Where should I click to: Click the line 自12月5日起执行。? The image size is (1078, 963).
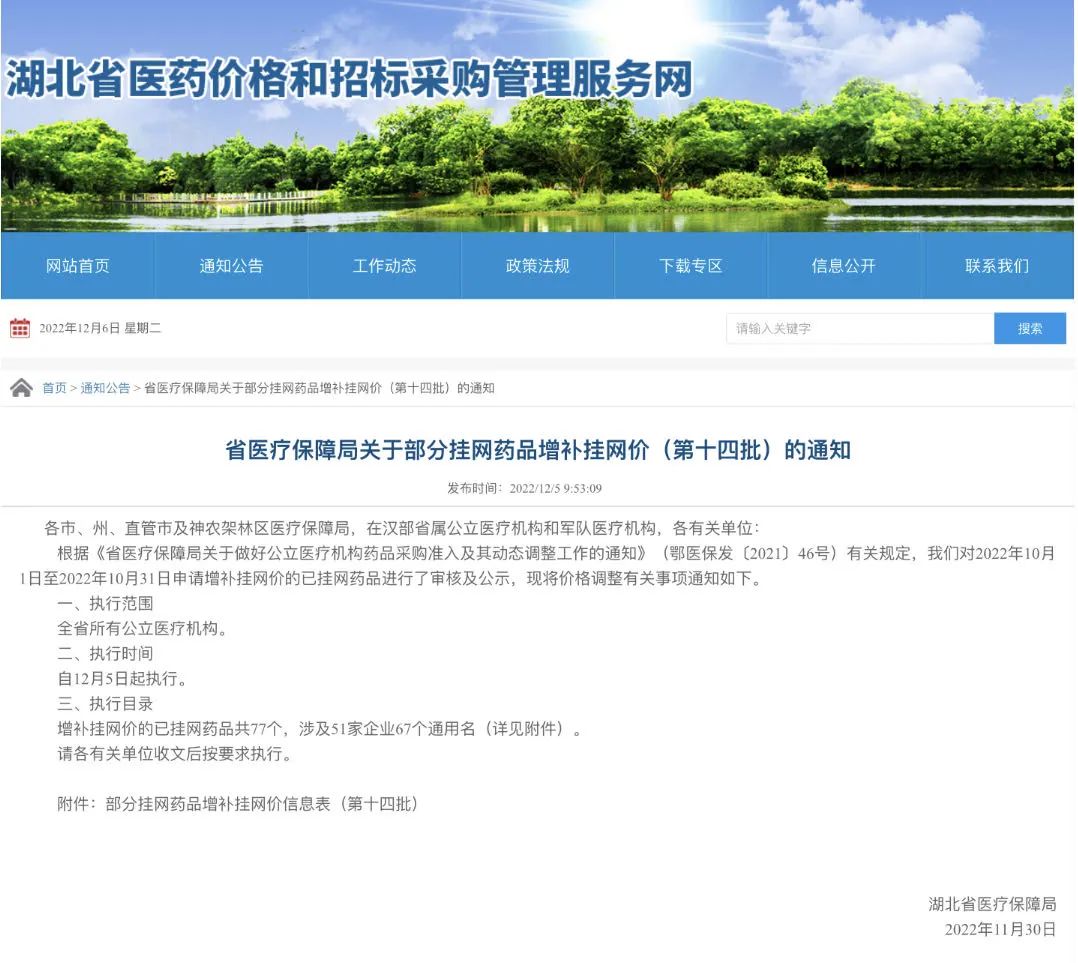point(123,679)
